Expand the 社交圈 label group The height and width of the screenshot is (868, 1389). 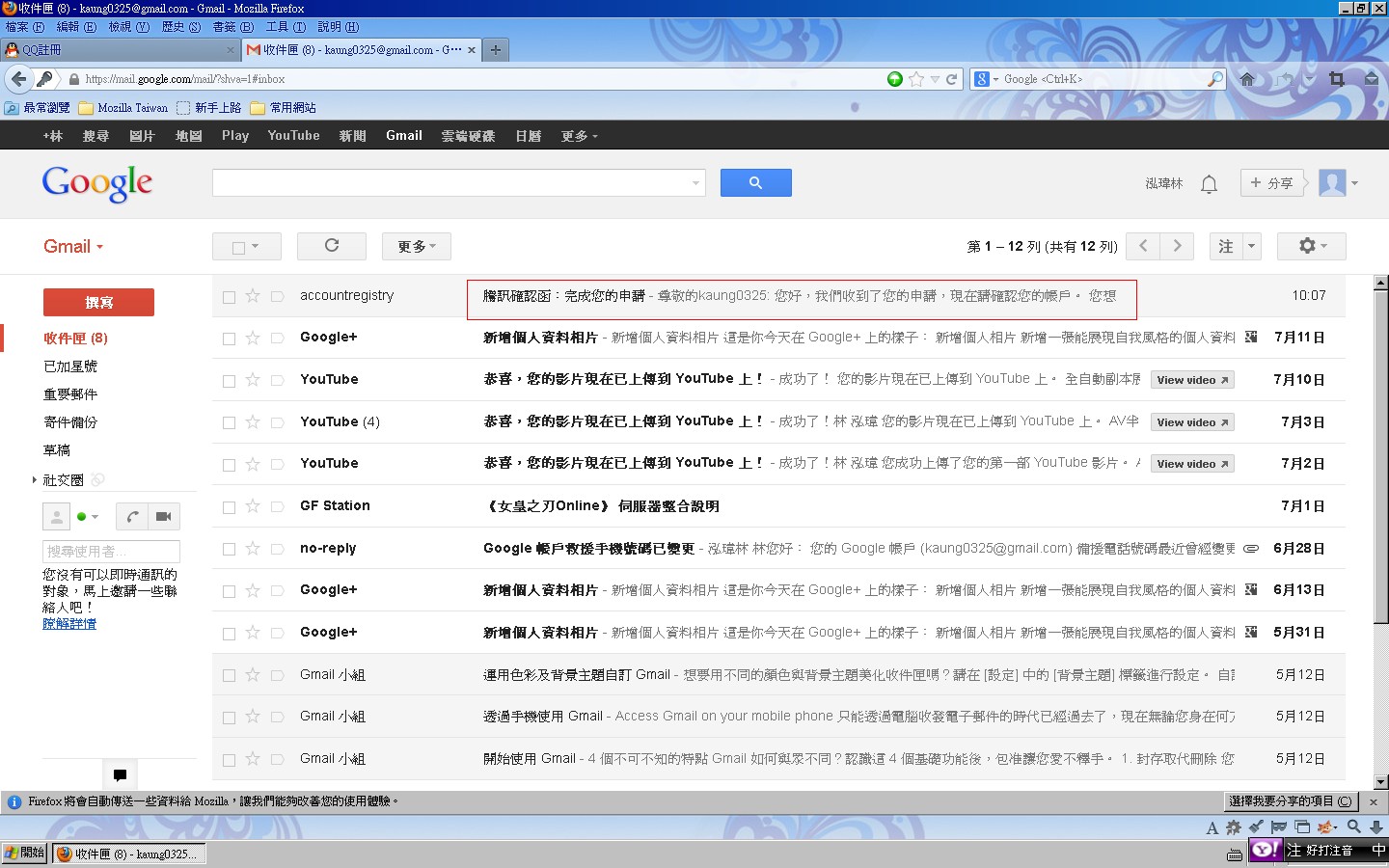click(34, 479)
